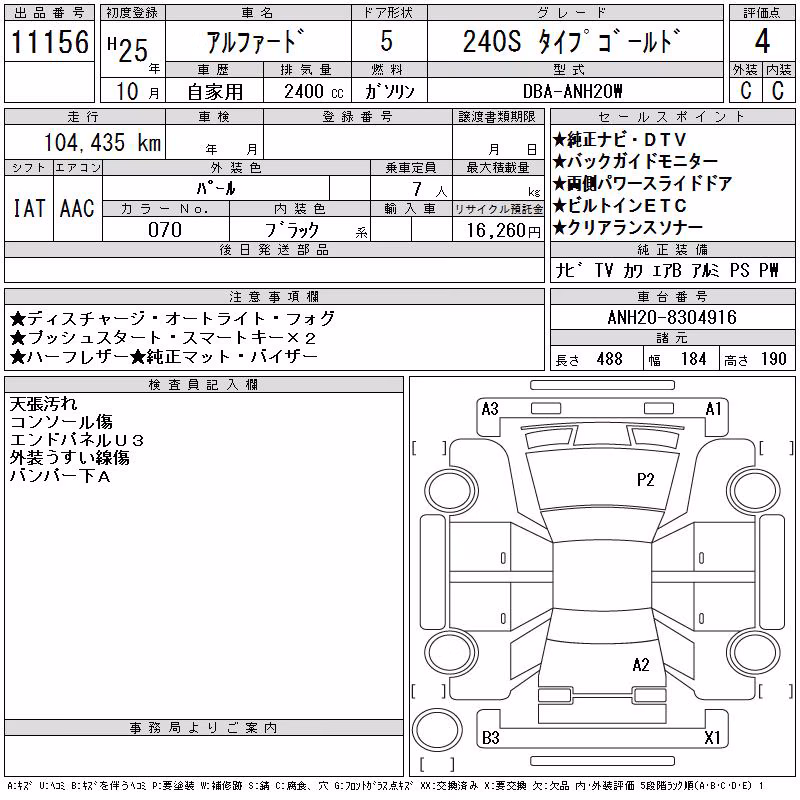
Task: Select the H25 registration year
Action: [128, 50]
